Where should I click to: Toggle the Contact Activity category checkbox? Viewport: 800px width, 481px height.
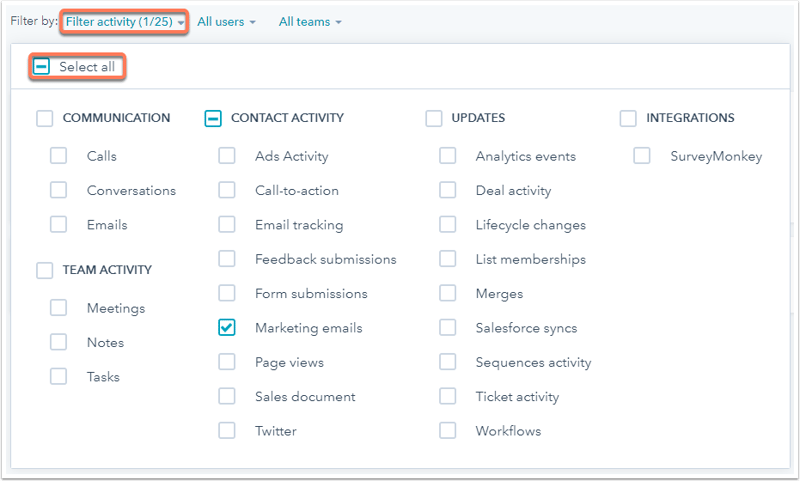click(213, 118)
